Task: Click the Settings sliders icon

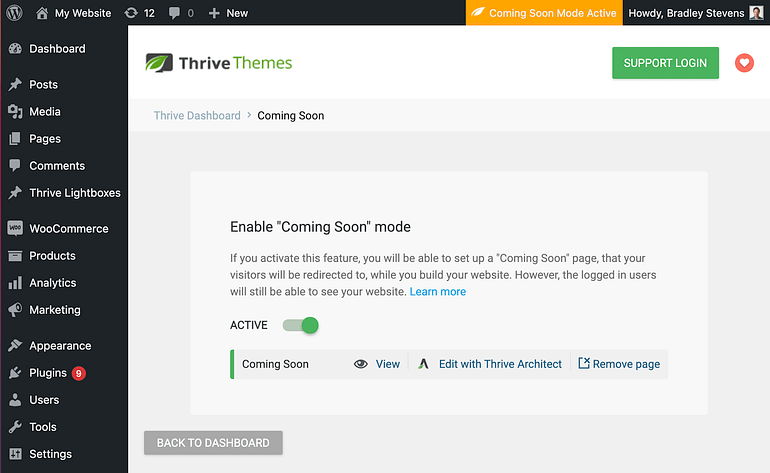Action: tap(15, 454)
